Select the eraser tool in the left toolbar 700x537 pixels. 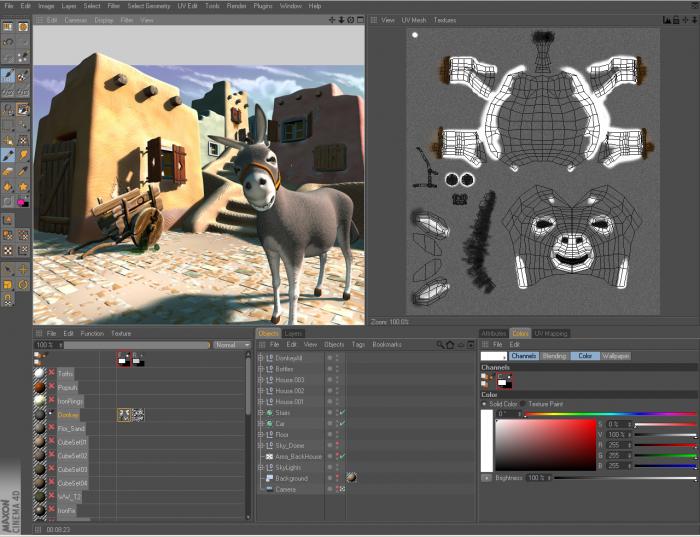(8, 171)
